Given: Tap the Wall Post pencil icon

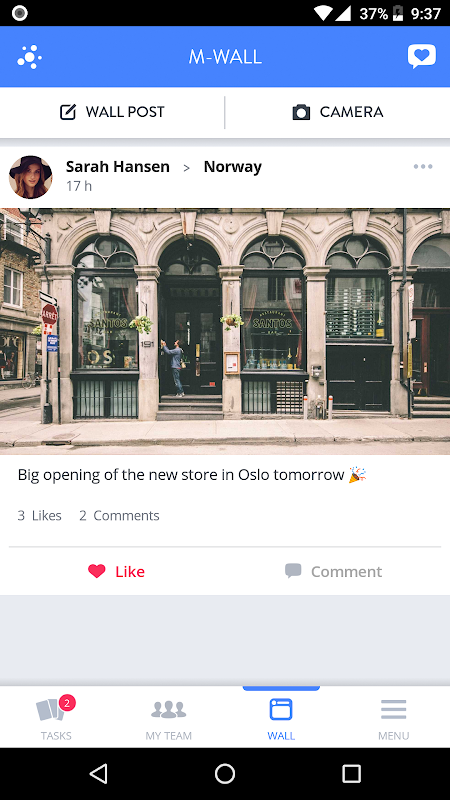Looking at the screenshot, I should (x=68, y=112).
